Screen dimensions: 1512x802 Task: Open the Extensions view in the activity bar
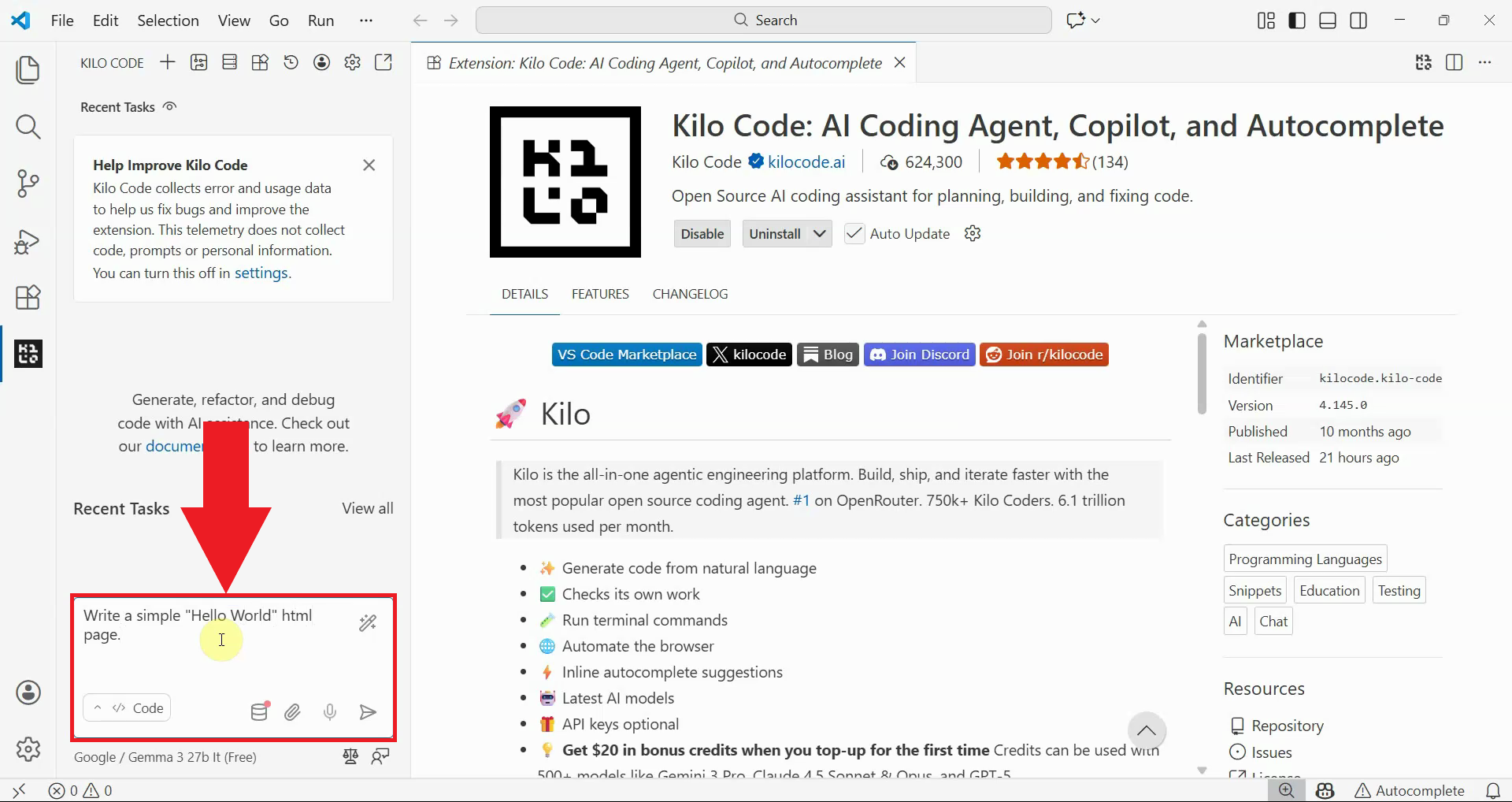click(x=28, y=297)
